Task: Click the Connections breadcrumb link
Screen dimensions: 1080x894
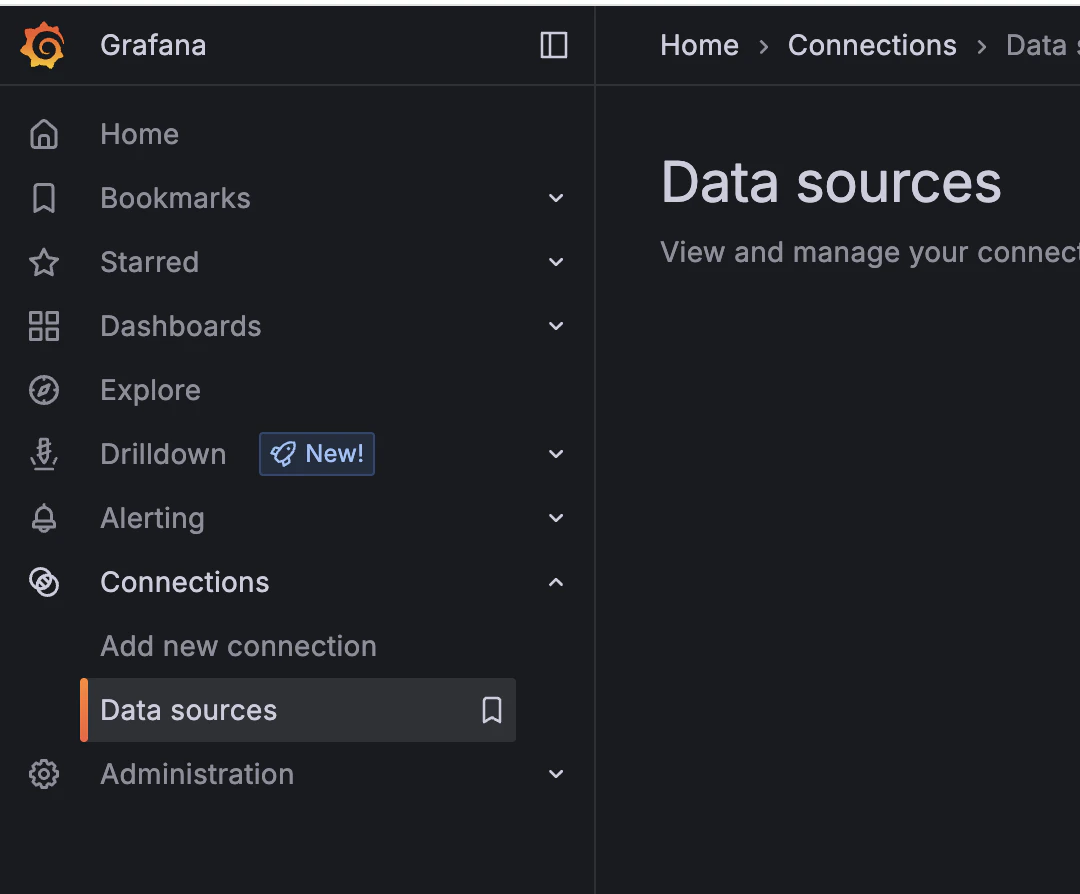Action: 872,45
